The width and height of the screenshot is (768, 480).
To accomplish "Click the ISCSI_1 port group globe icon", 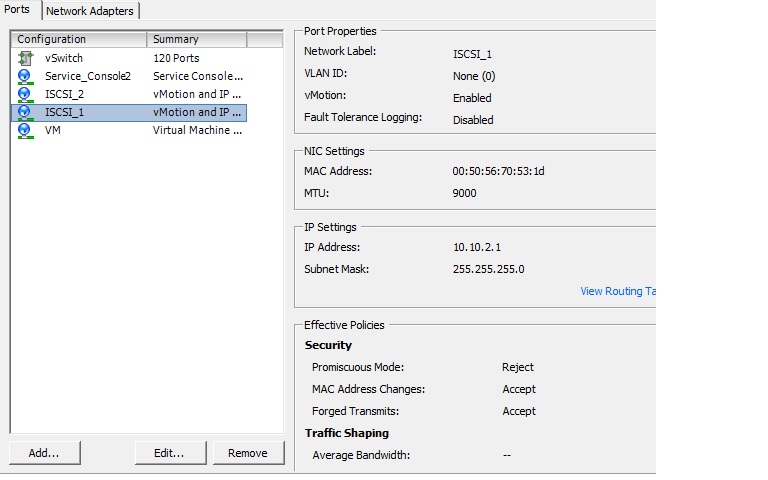I will coord(25,113).
